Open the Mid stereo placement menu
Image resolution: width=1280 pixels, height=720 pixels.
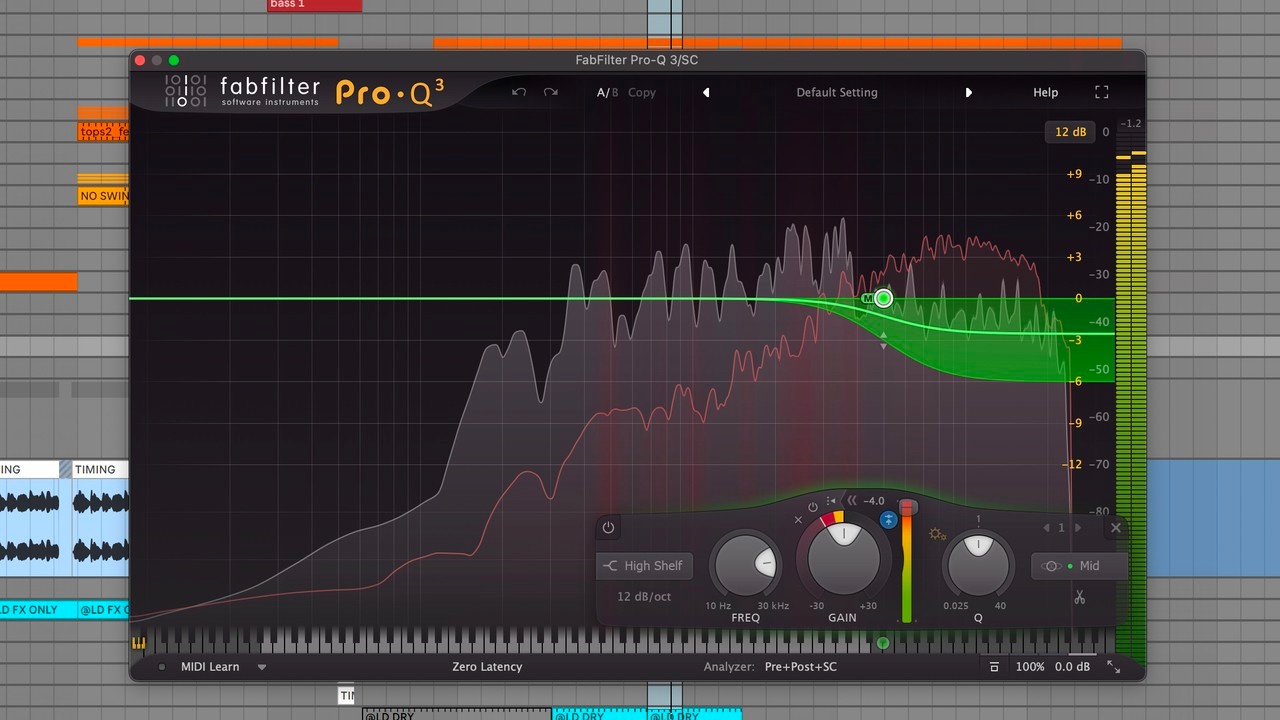coord(1078,566)
